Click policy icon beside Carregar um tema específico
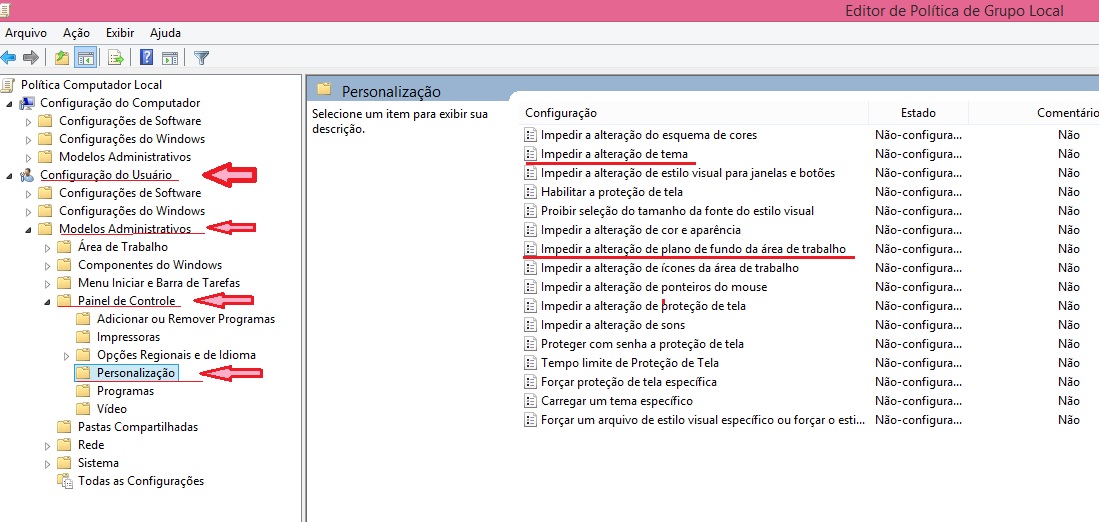1099x522 pixels. (x=530, y=401)
